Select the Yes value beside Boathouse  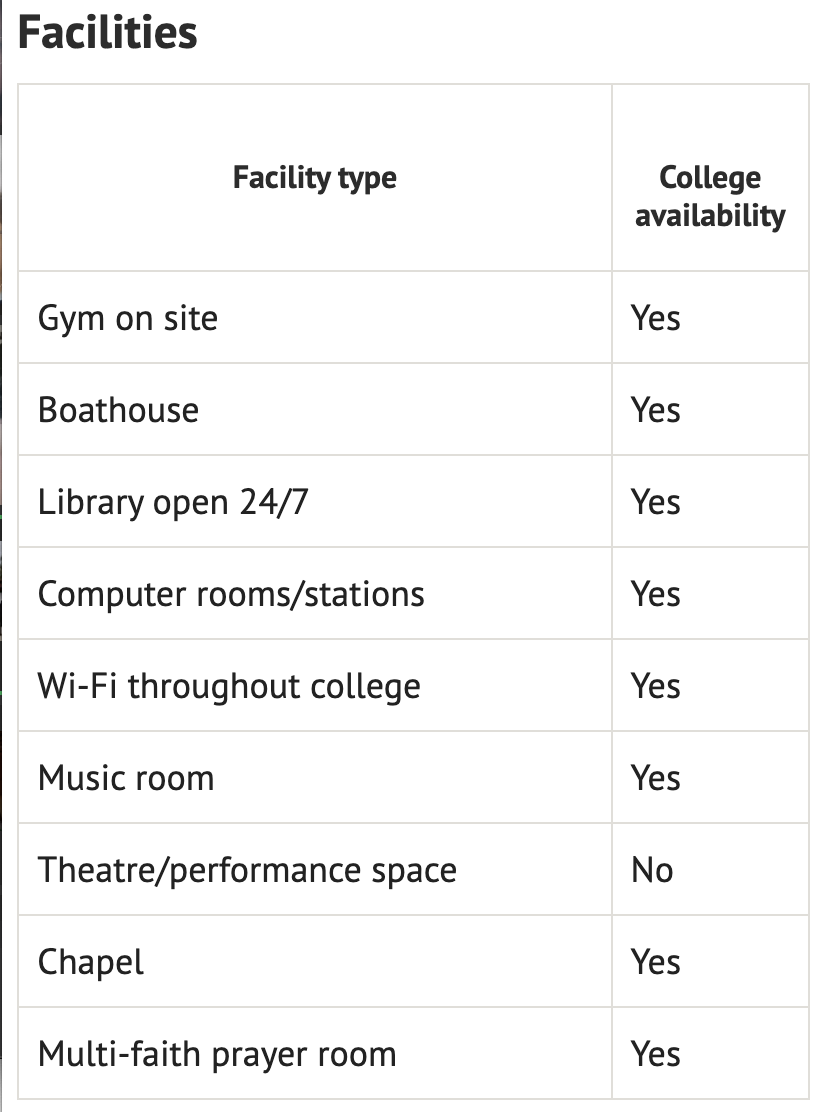coord(656,410)
